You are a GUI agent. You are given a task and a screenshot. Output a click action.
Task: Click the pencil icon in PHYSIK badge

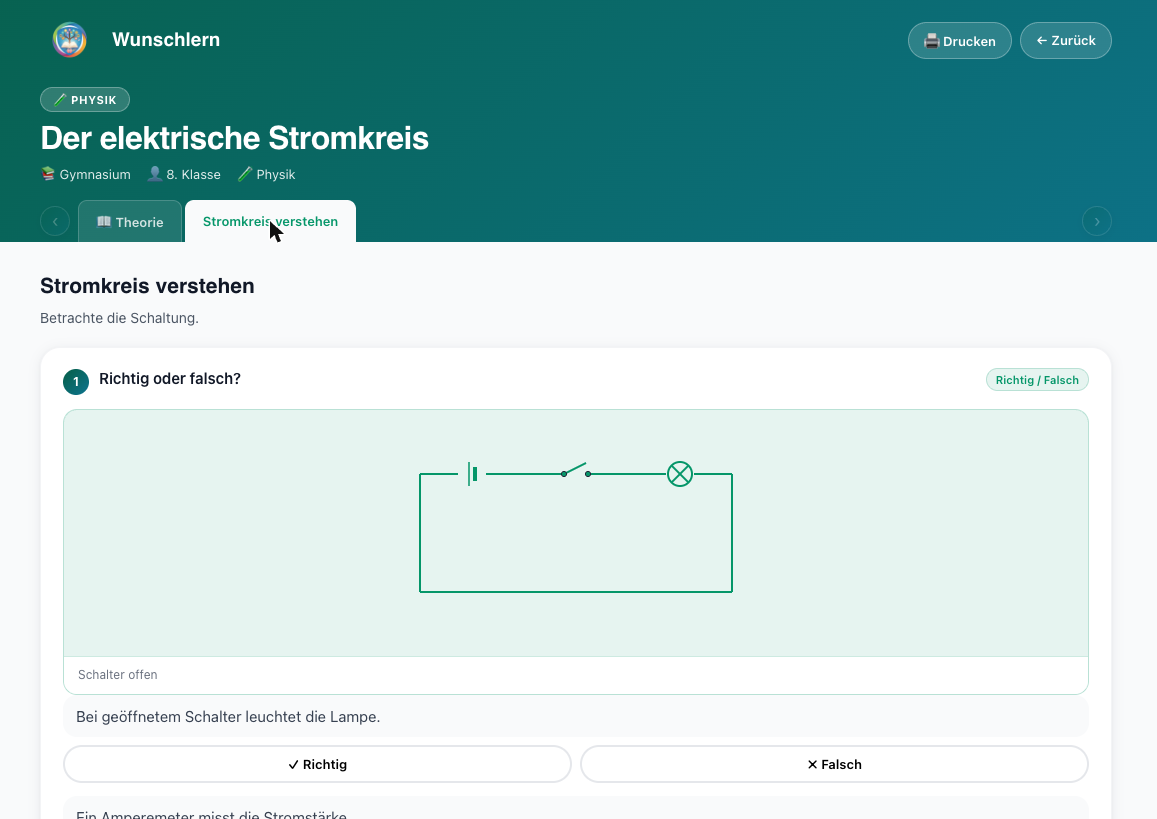pos(61,100)
